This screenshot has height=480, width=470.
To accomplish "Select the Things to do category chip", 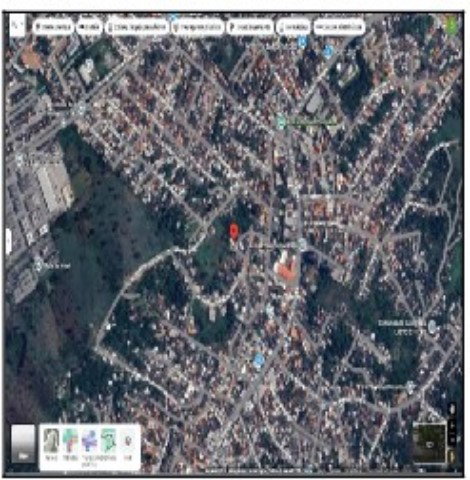I will (x=137, y=27).
